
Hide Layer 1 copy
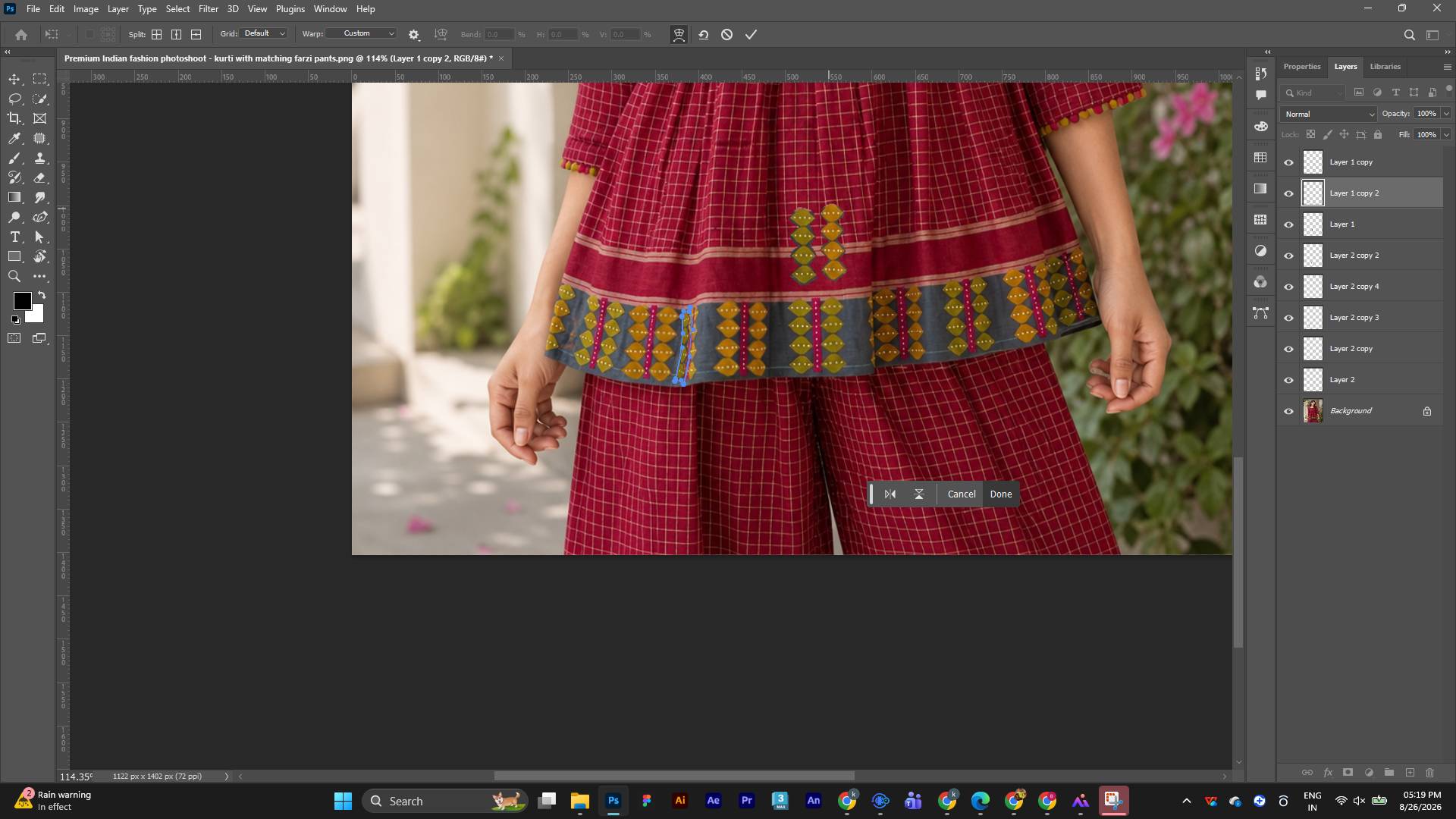1288,163
